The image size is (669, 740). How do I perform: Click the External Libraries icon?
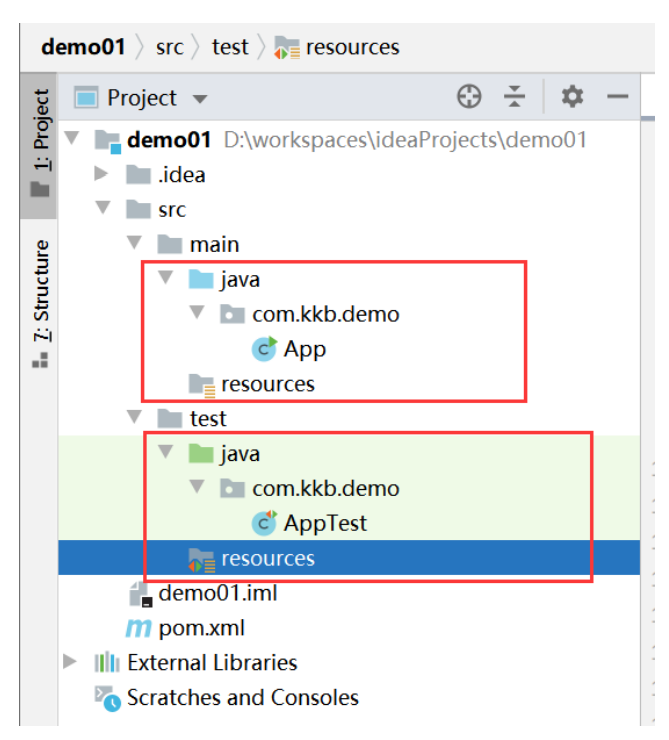(107, 663)
